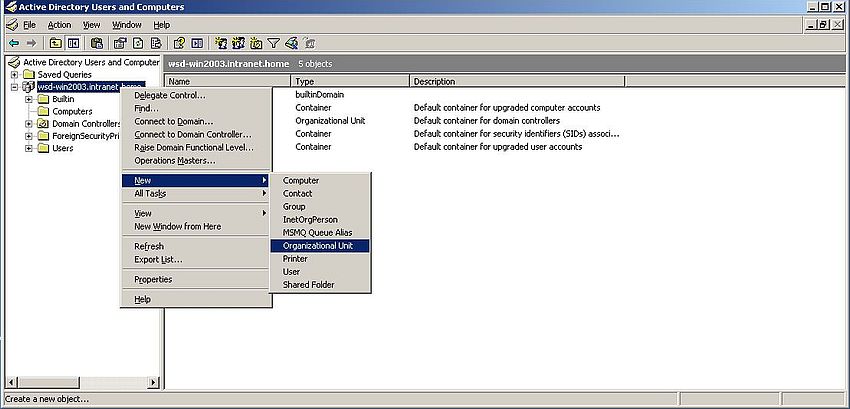Click the tree pane horizontal scrollbar
This screenshot has width=850, height=409.
tap(80, 381)
